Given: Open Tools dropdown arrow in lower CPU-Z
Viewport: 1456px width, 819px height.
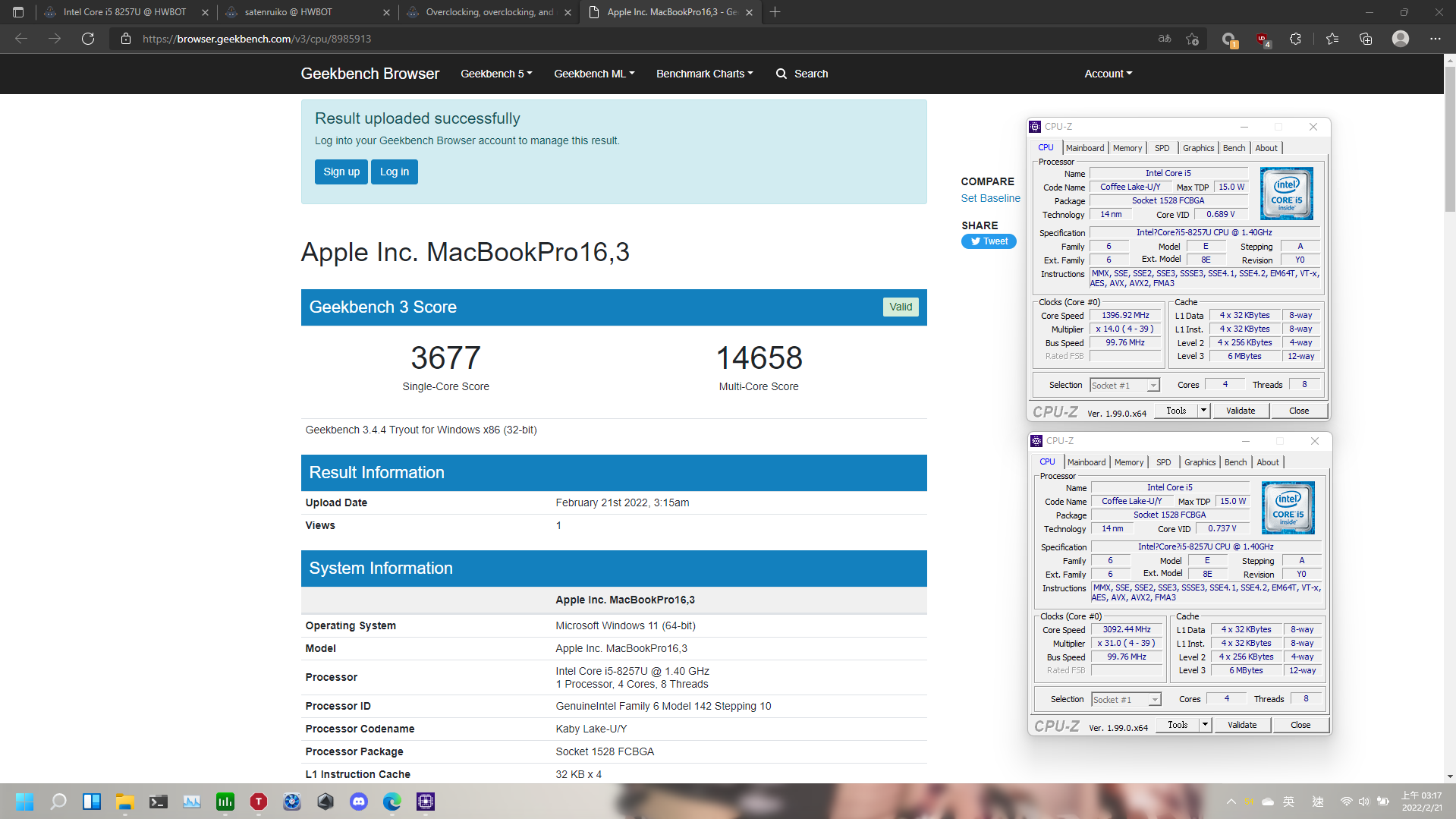Looking at the screenshot, I should (1205, 725).
